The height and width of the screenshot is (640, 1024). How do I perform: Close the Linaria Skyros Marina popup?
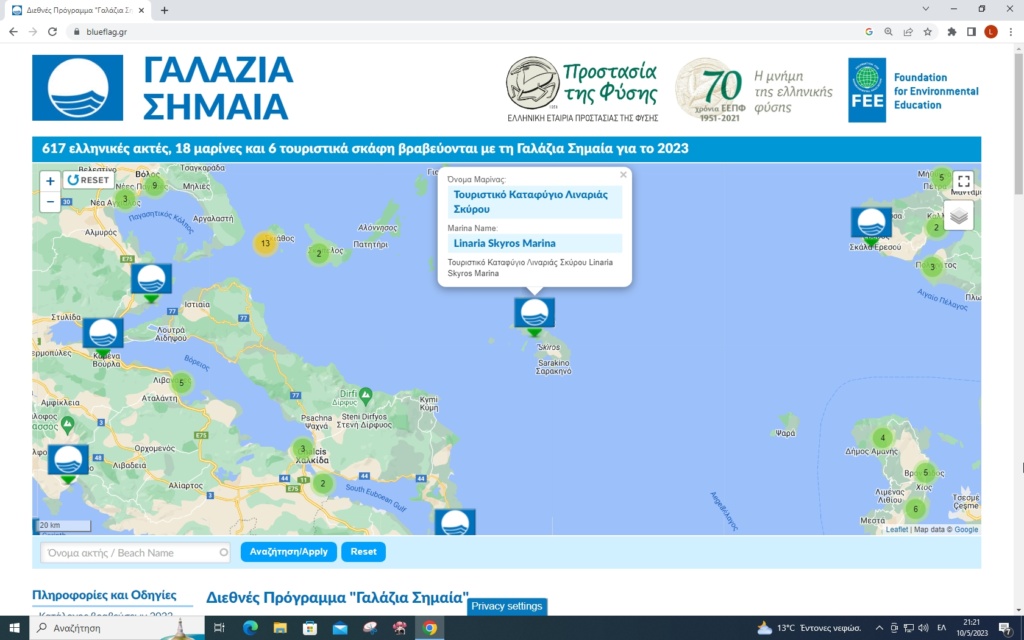coord(623,173)
